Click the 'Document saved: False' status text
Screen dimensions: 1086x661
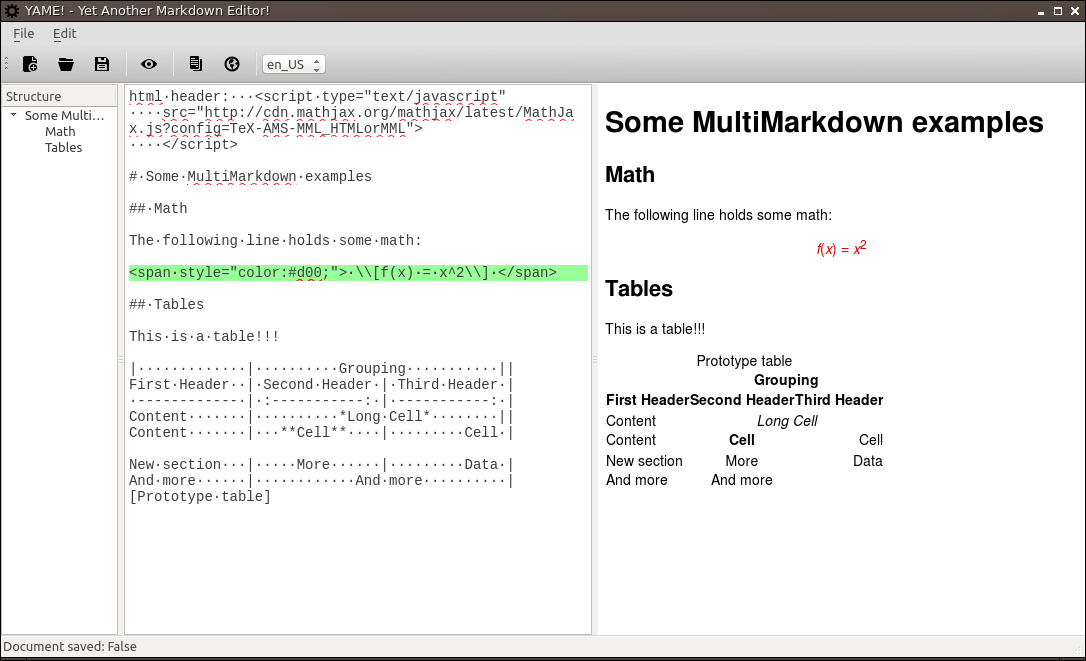(x=70, y=646)
